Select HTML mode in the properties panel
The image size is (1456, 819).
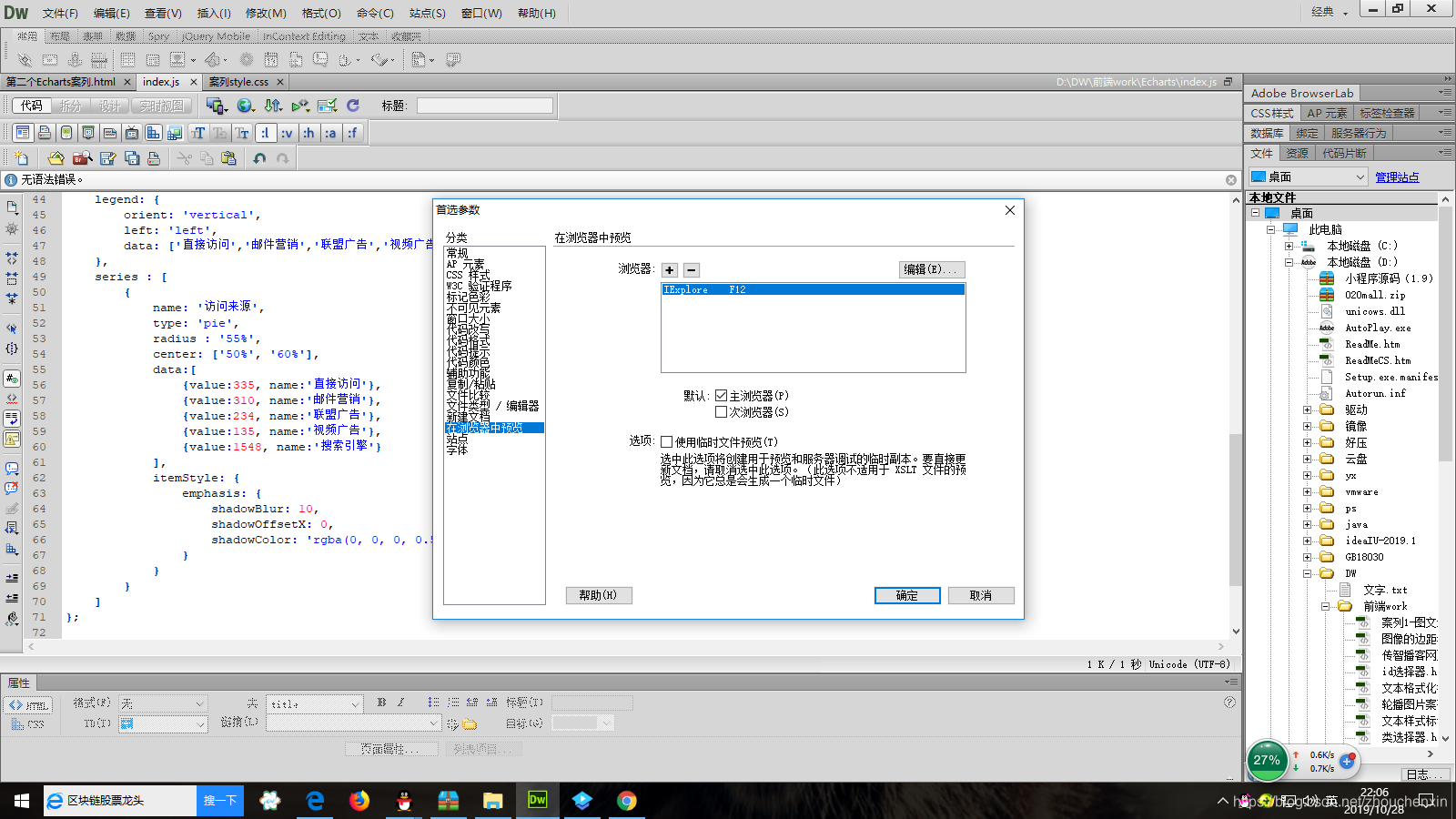click(x=28, y=705)
